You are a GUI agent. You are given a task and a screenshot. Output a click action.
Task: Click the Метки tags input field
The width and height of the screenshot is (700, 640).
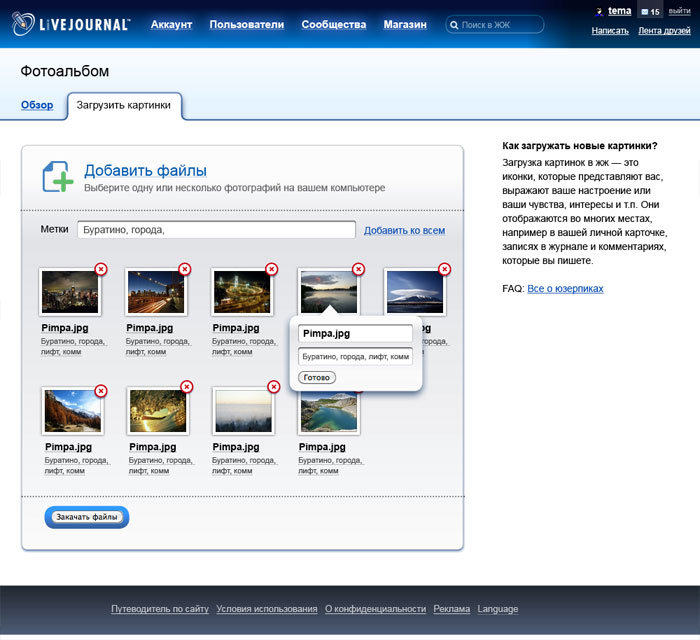coord(216,230)
